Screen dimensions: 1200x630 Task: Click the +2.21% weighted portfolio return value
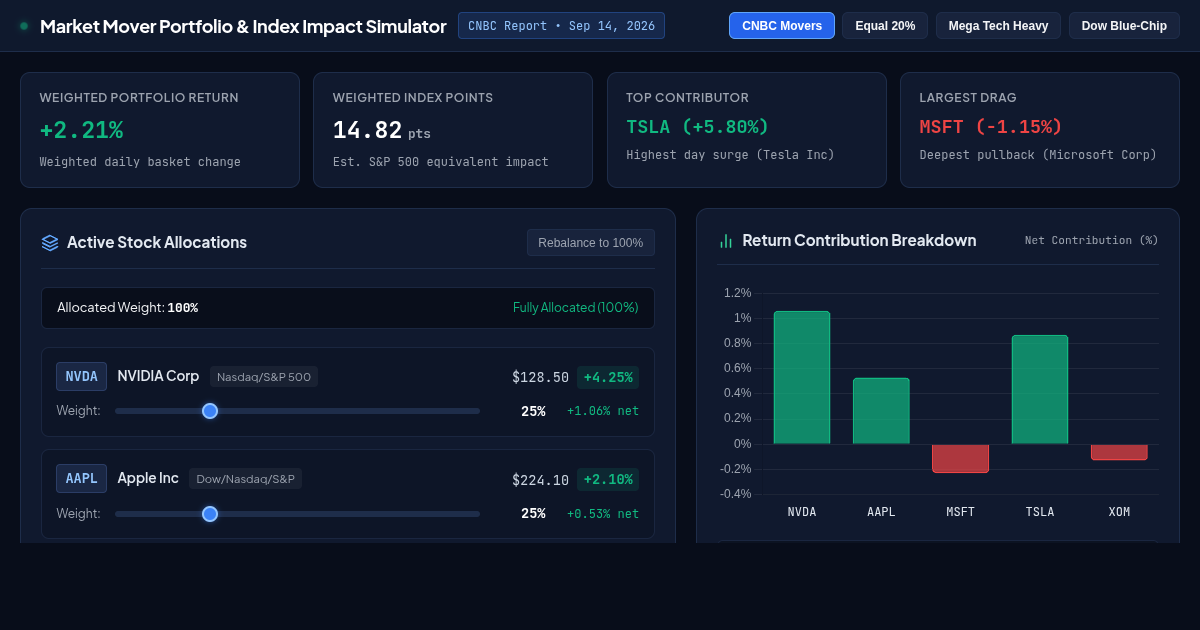click(x=81, y=130)
